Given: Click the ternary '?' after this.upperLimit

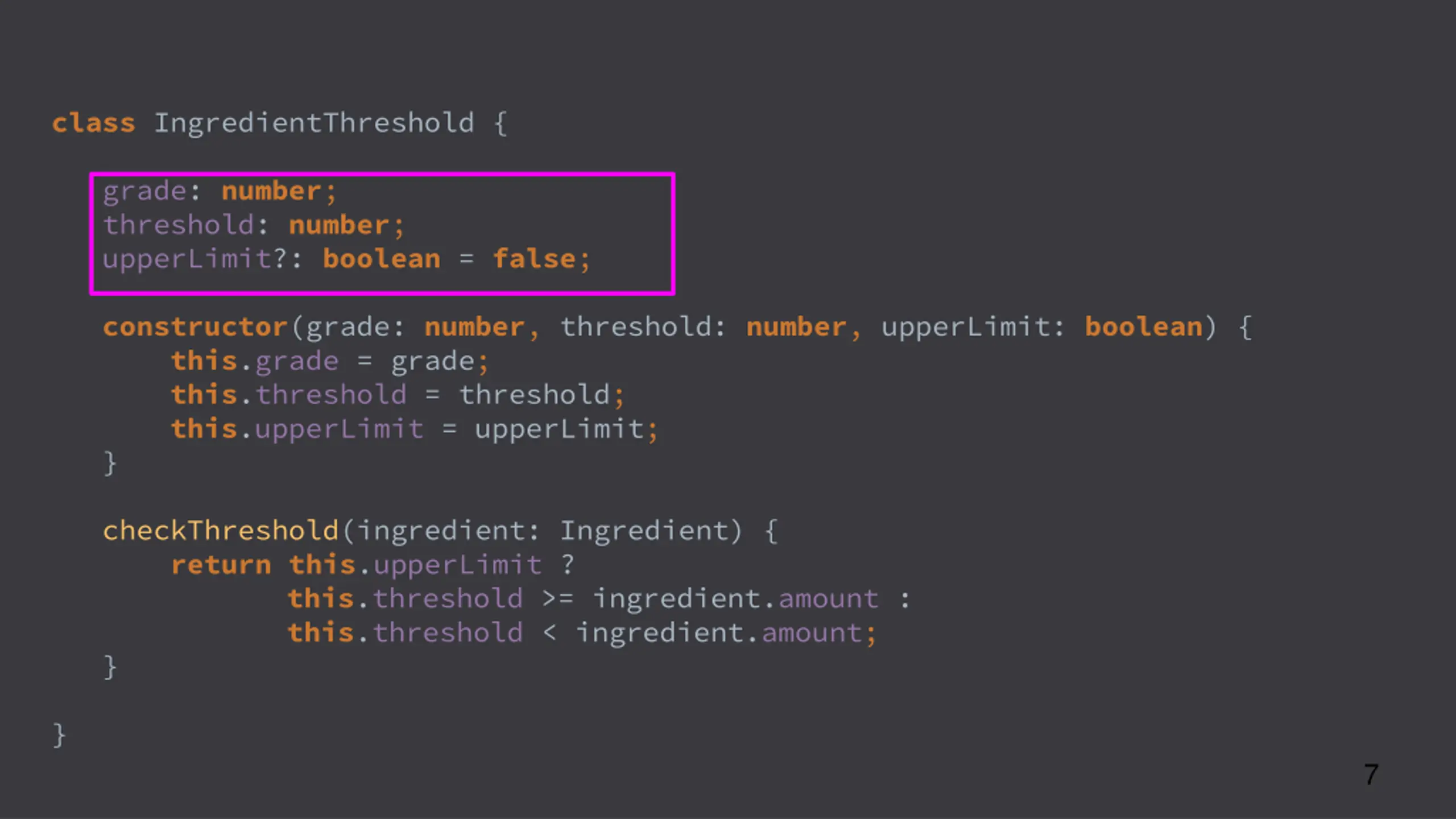Looking at the screenshot, I should (568, 565).
